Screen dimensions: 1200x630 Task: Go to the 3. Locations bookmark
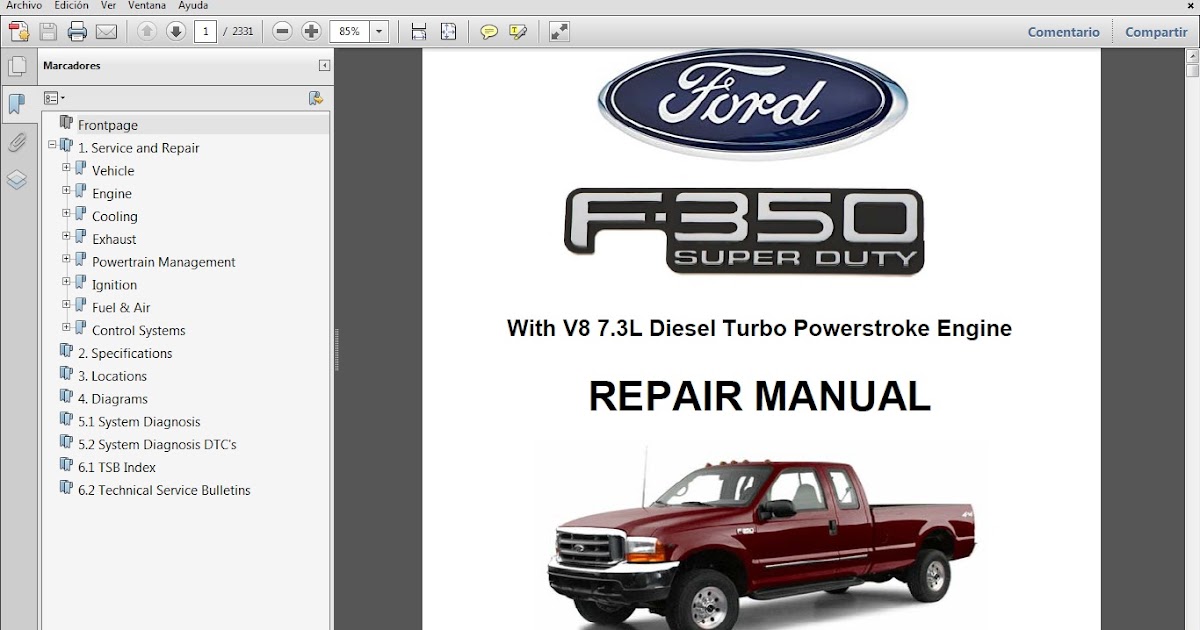point(112,376)
